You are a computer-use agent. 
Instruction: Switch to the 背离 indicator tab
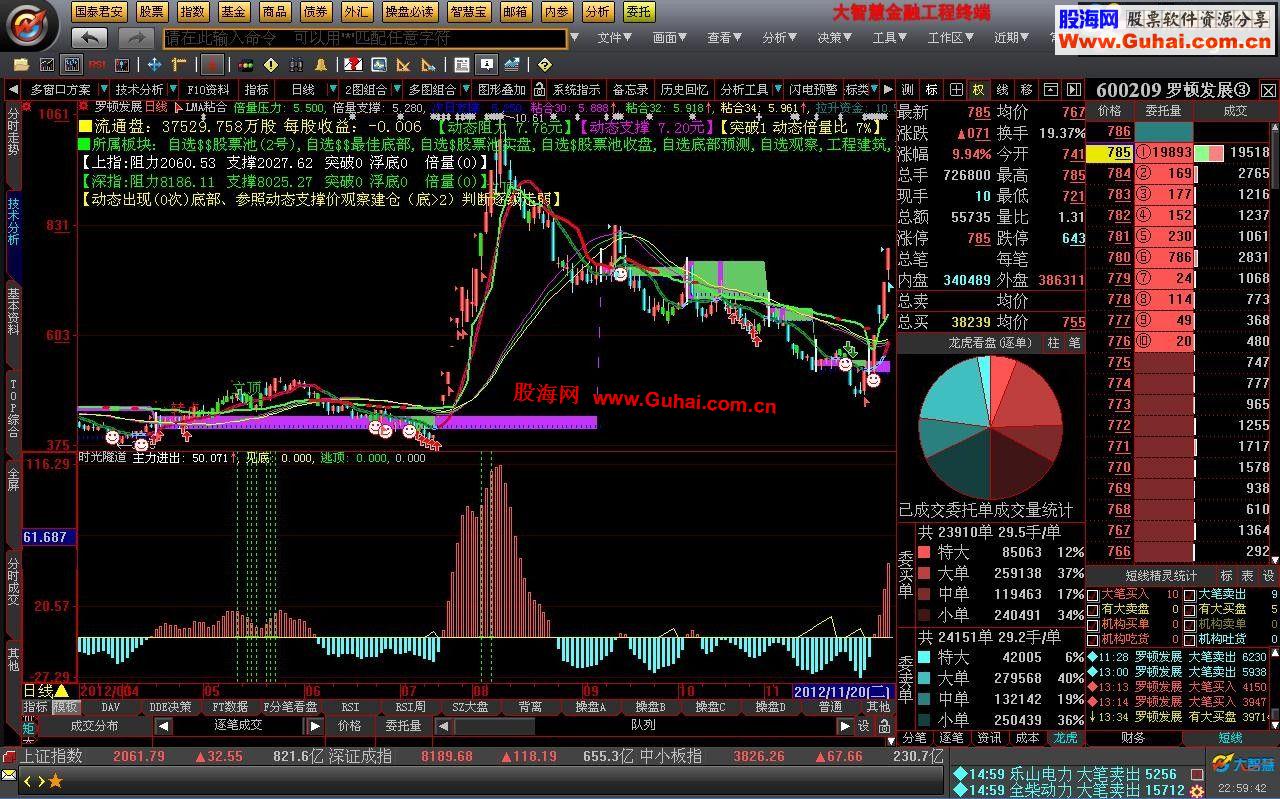[530, 707]
